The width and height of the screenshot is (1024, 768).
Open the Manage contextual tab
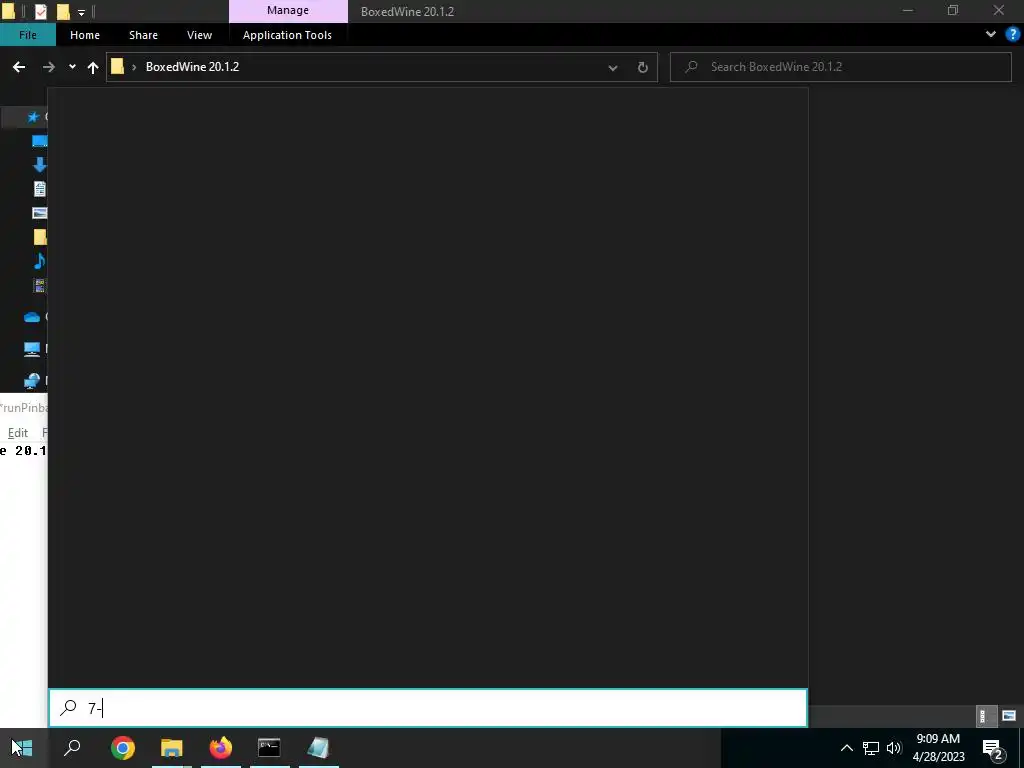coord(288,10)
